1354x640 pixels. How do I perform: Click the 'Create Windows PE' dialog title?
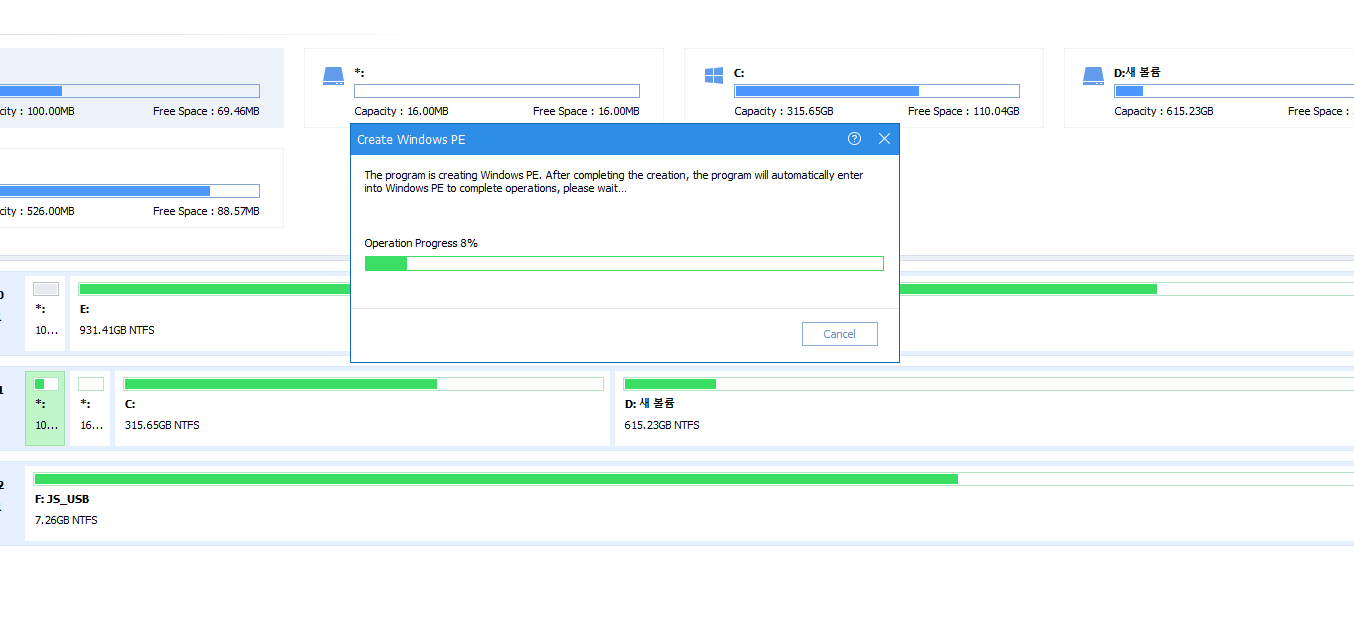411,139
